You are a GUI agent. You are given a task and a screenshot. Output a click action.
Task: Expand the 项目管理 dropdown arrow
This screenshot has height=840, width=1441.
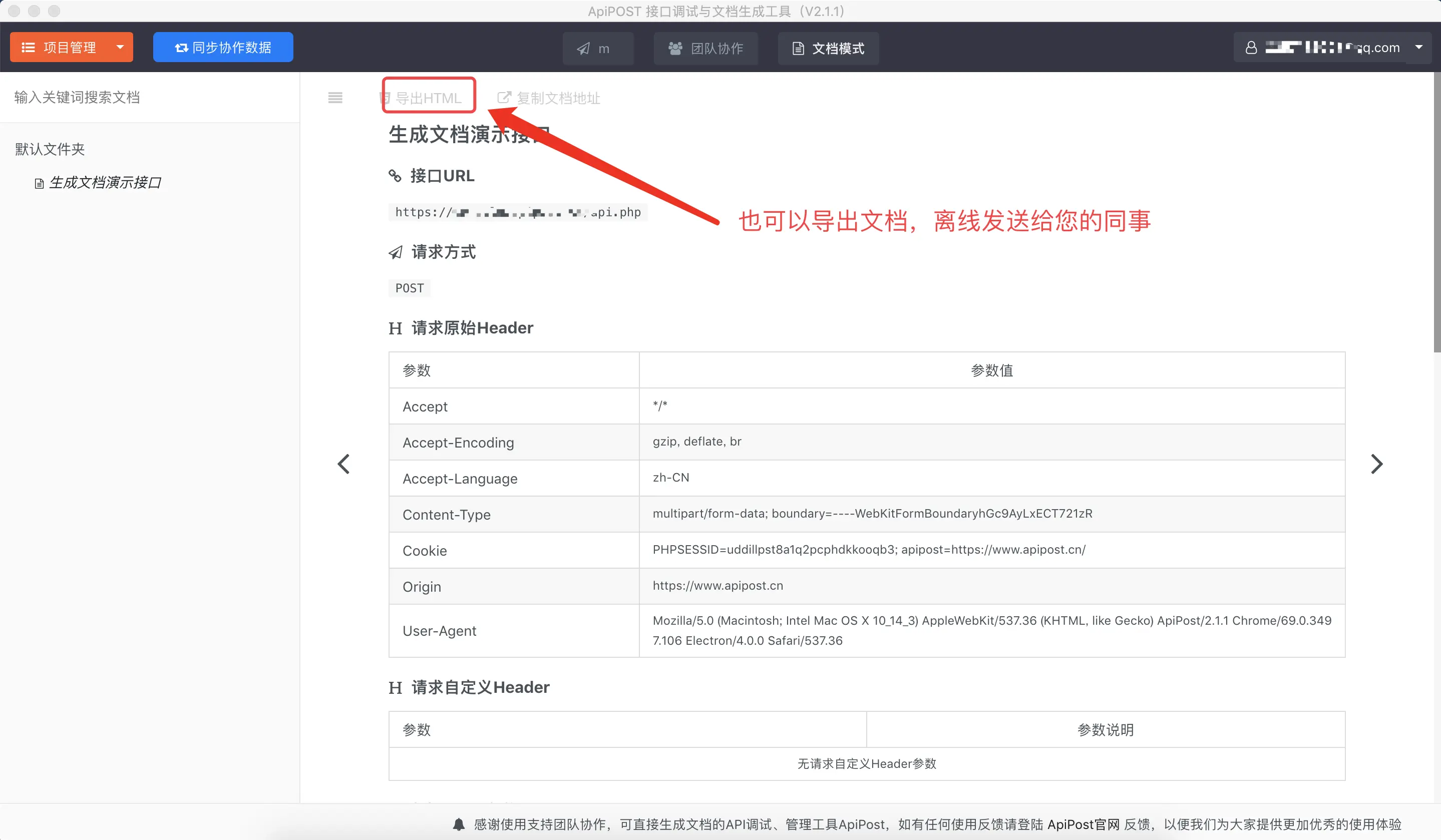(120, 47)
